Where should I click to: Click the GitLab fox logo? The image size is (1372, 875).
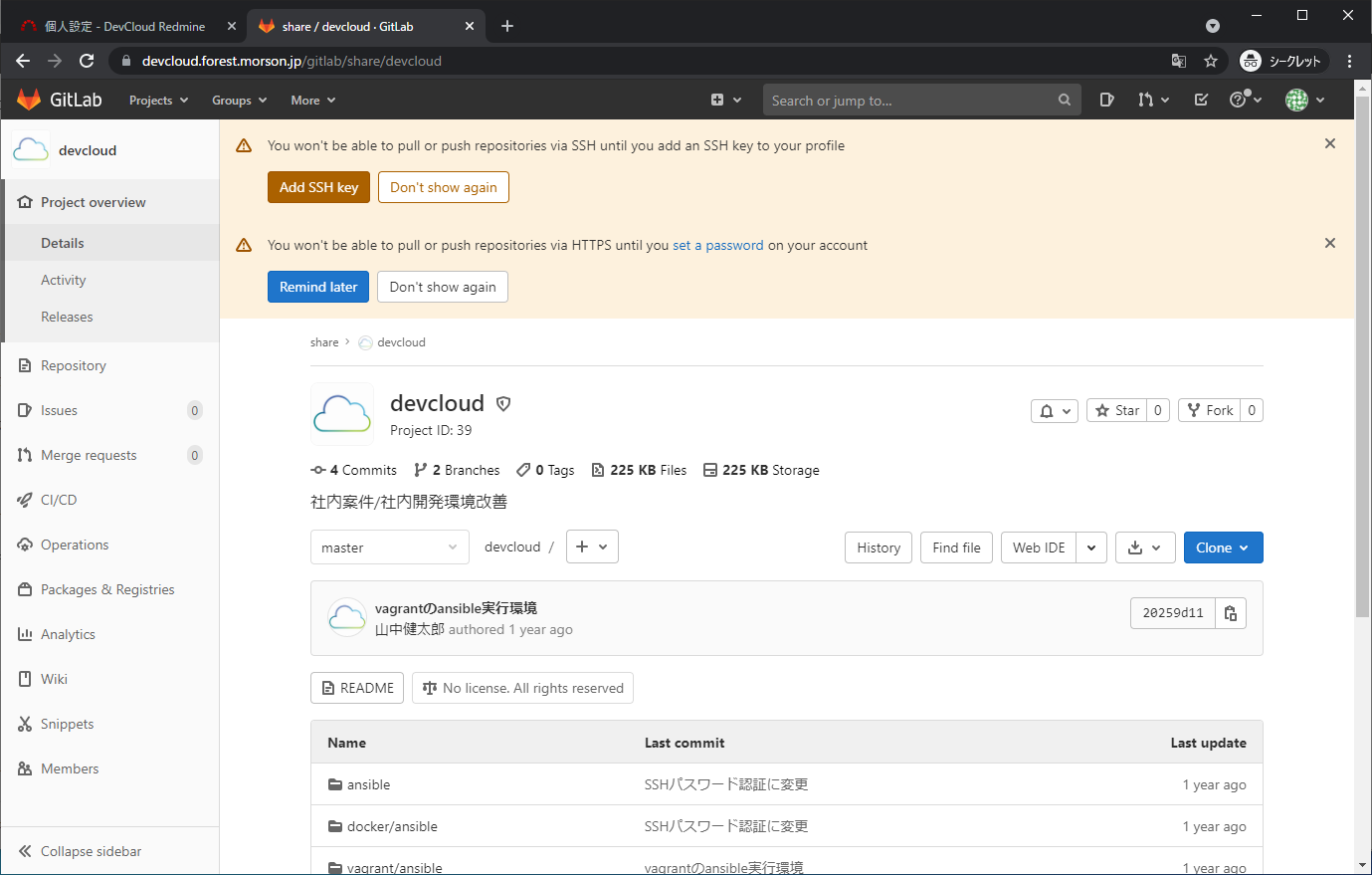29,100
